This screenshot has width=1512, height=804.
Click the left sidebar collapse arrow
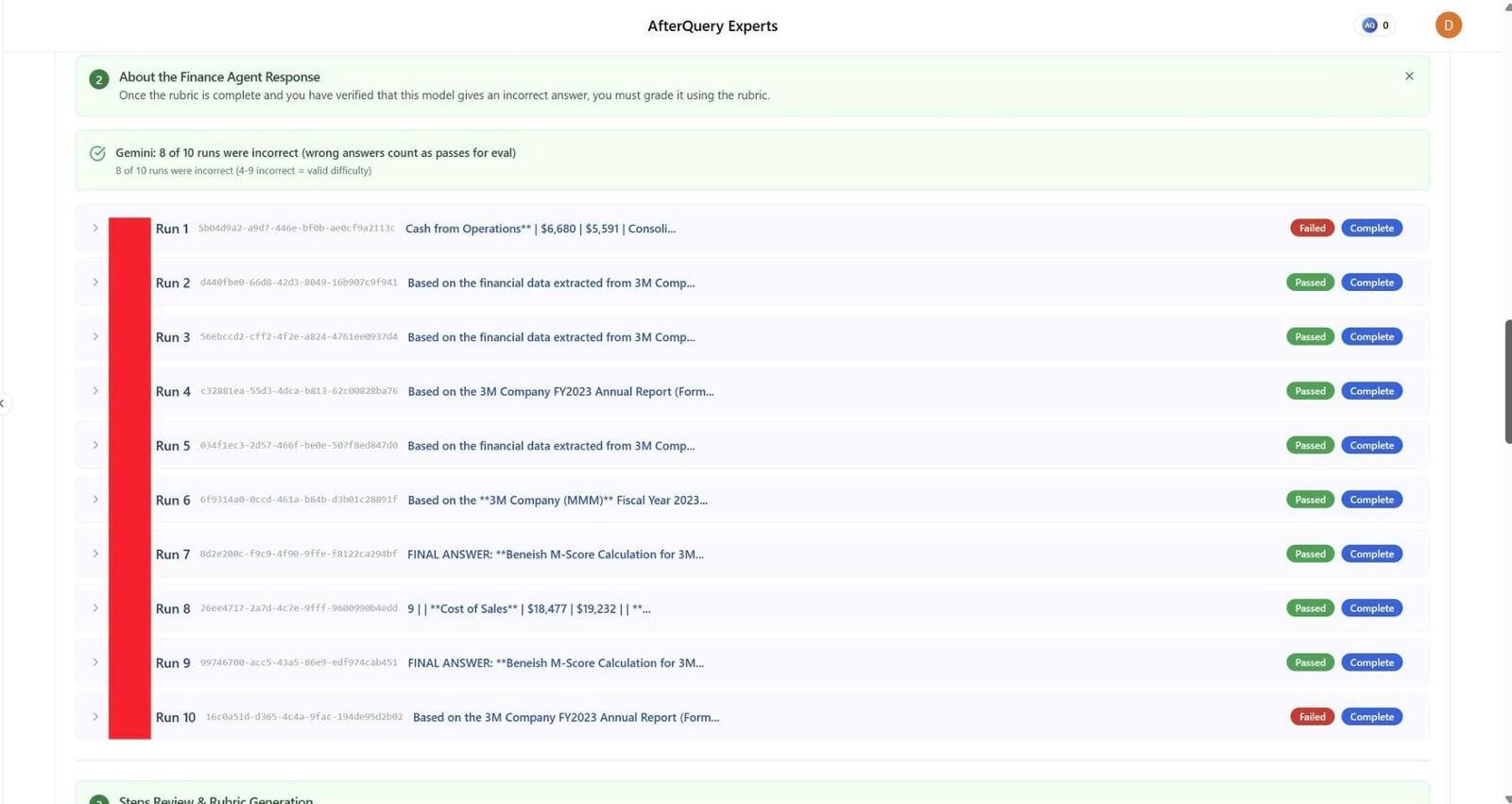(3, 403)
